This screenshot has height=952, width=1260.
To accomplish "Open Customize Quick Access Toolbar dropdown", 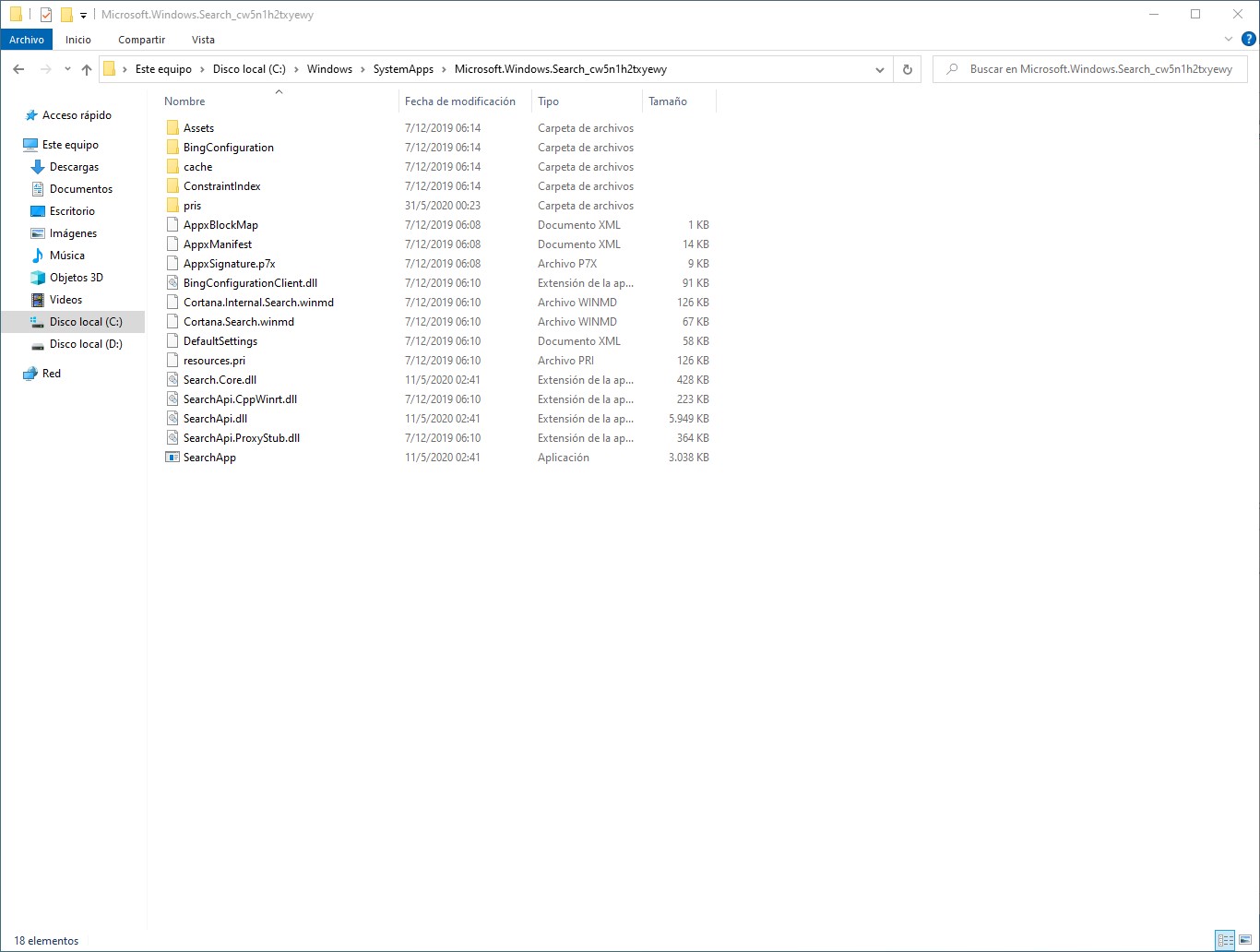I will tap(83, 16).
